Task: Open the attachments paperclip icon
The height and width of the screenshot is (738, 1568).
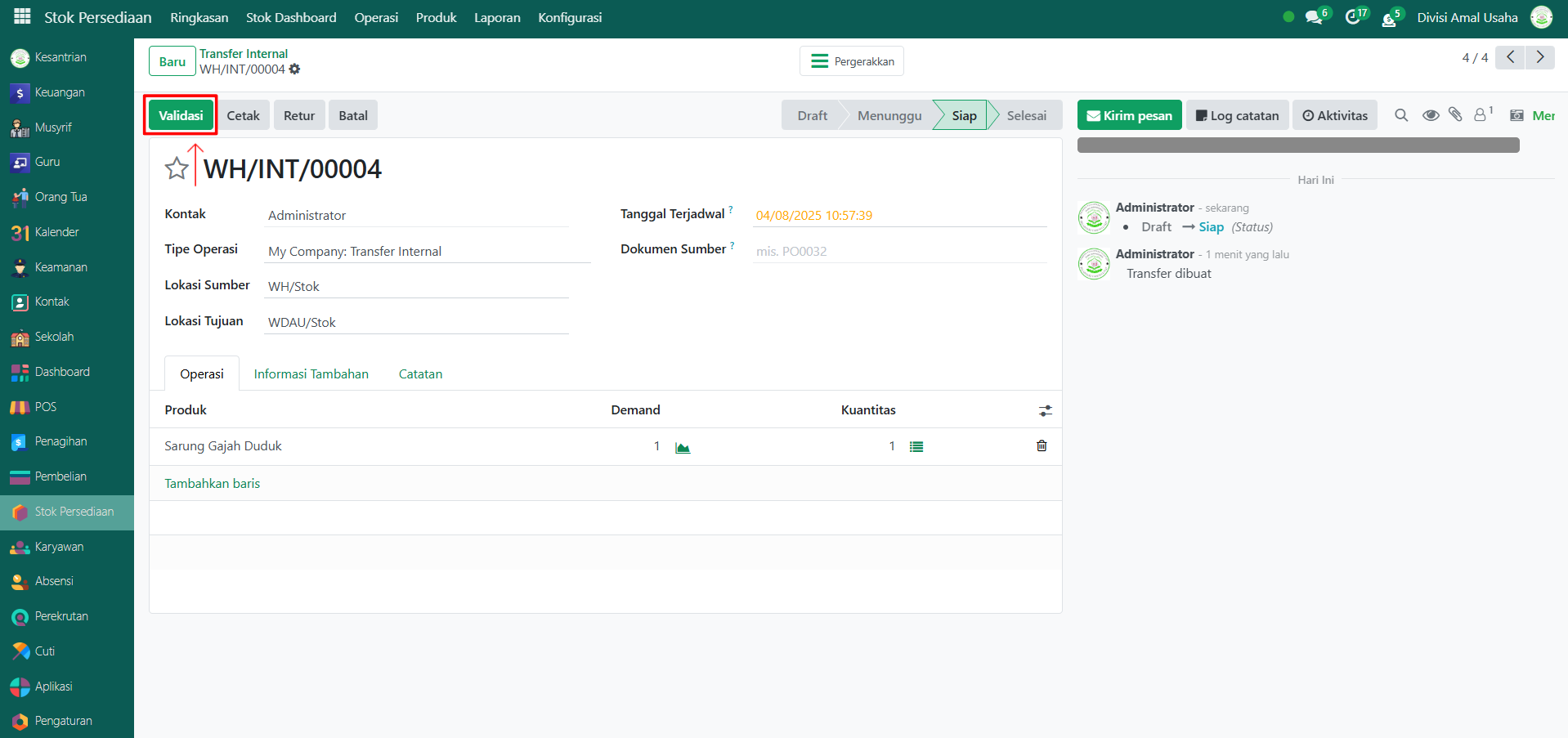Action: (1455, 115)
